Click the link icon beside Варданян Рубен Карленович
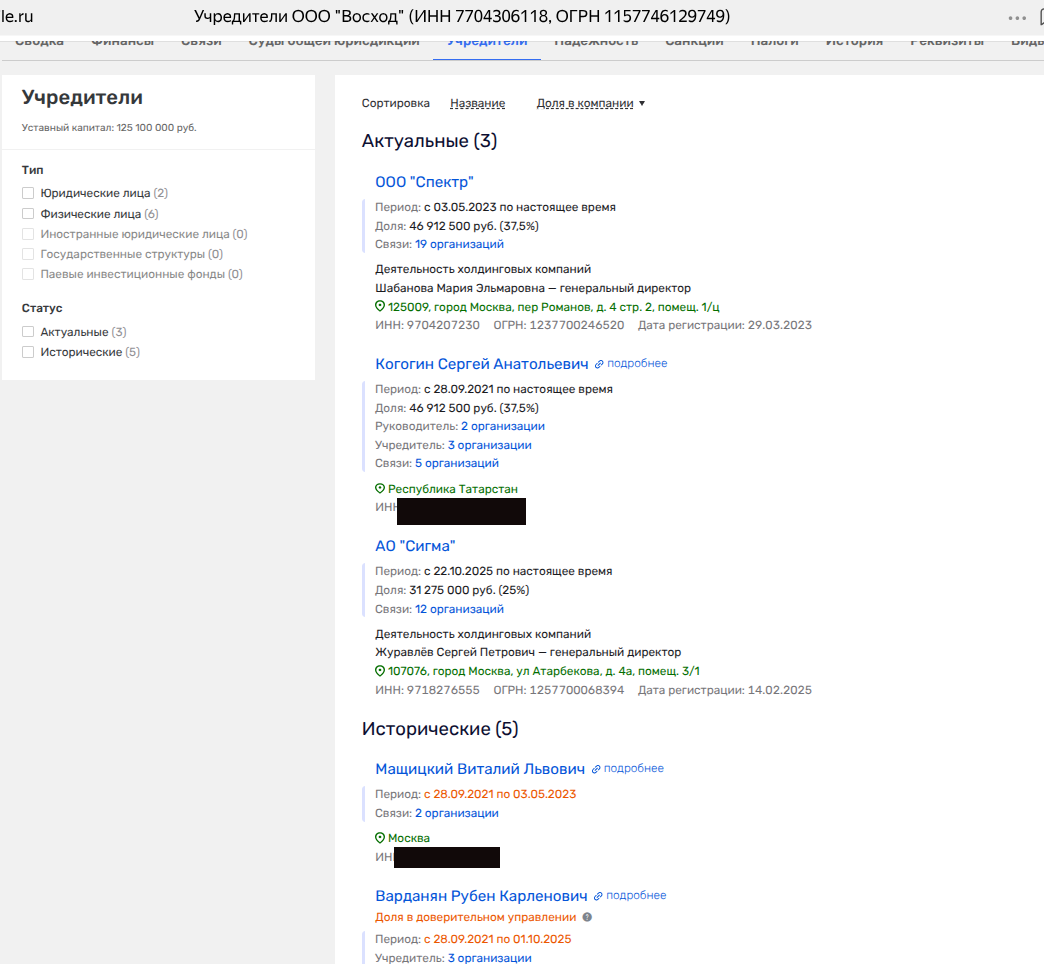 click(x=598, y=896)
